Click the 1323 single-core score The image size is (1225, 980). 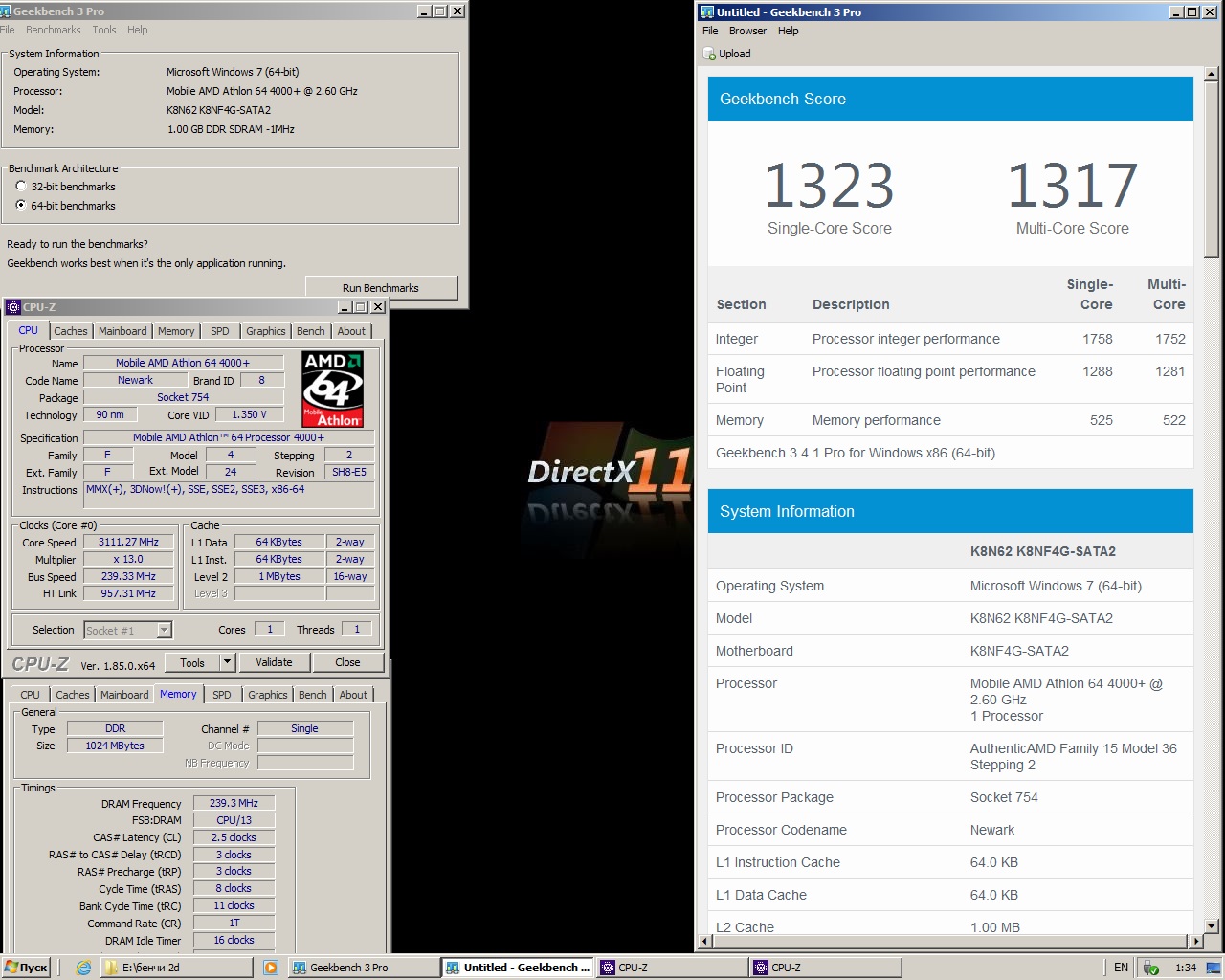pyautogui.click(x=829, y=186)
